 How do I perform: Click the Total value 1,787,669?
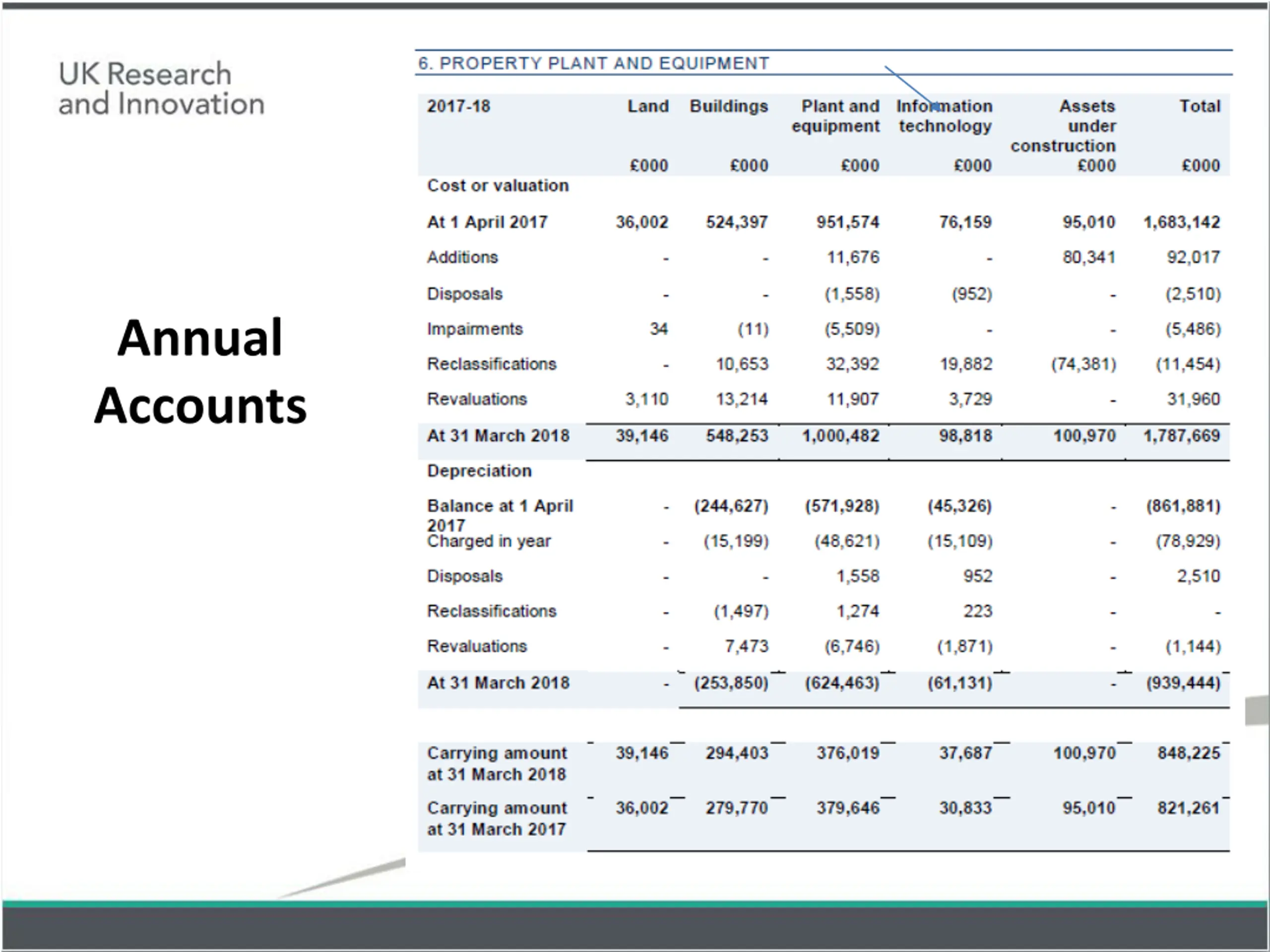[x=1182, y=436]
